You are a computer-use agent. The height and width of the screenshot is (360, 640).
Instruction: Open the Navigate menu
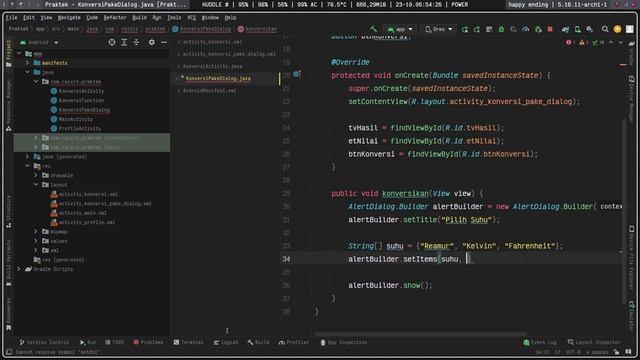pyautogui.click(x=69, y=18)
